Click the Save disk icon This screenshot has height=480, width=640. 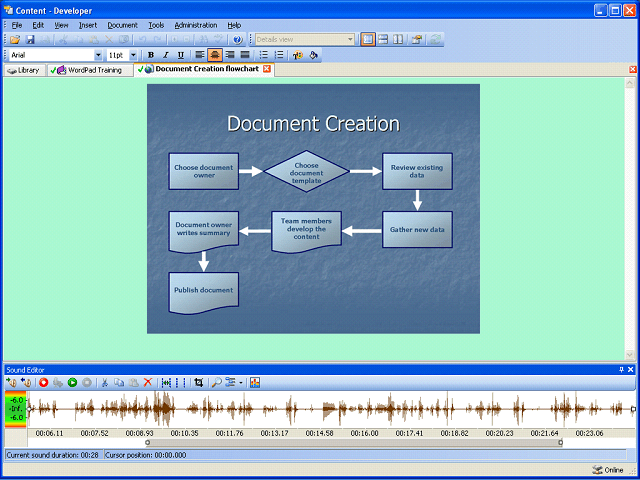[30, 40]
